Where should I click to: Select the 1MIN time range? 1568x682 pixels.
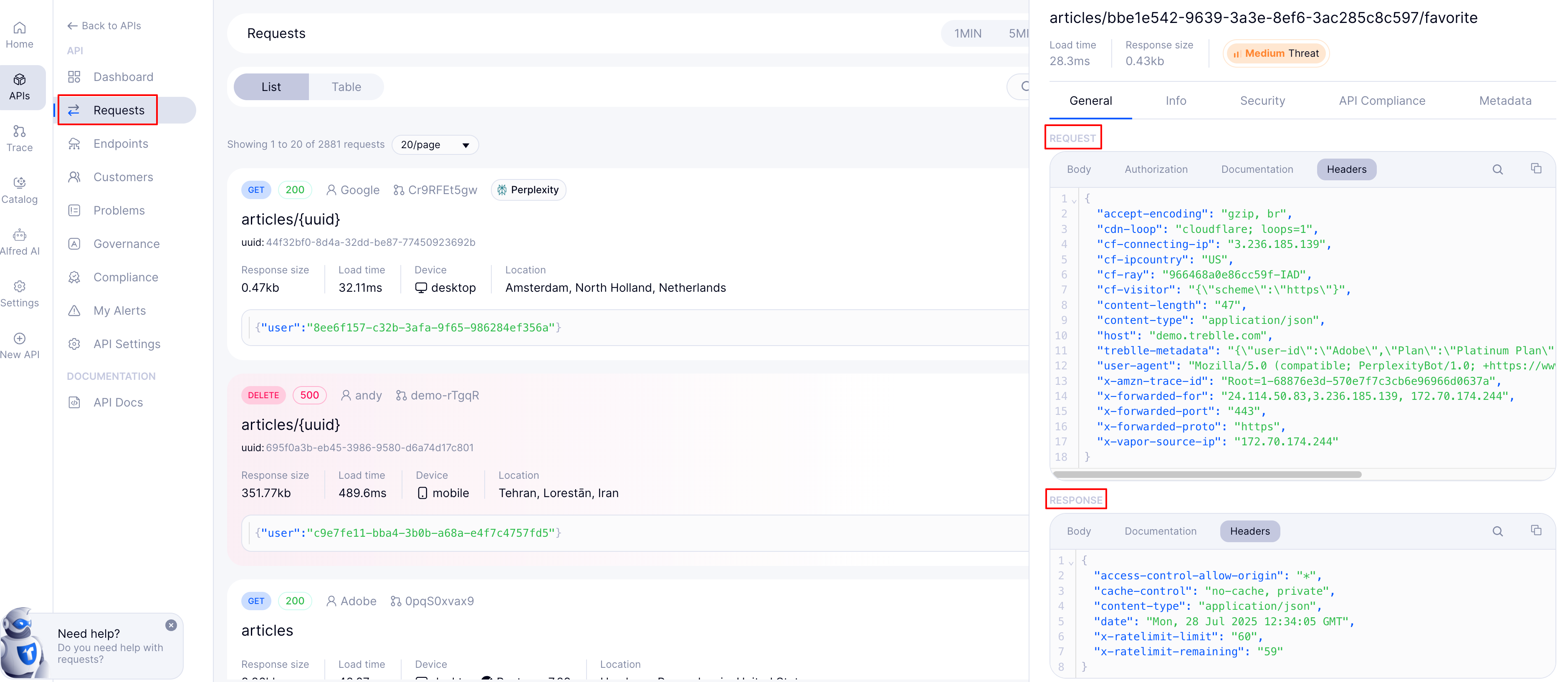coord(967,33)
